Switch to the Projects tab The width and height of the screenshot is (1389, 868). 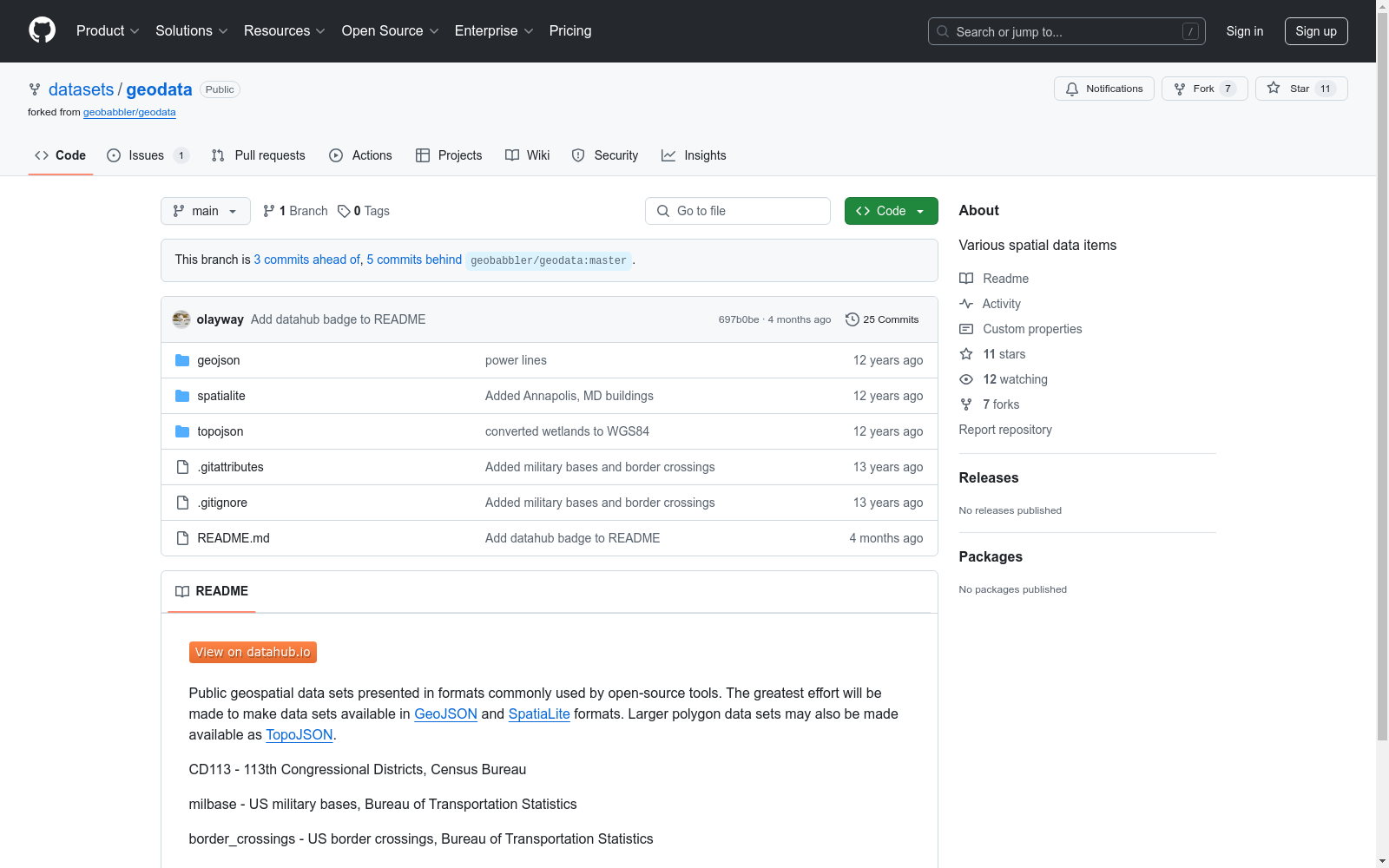coord(449,155)
